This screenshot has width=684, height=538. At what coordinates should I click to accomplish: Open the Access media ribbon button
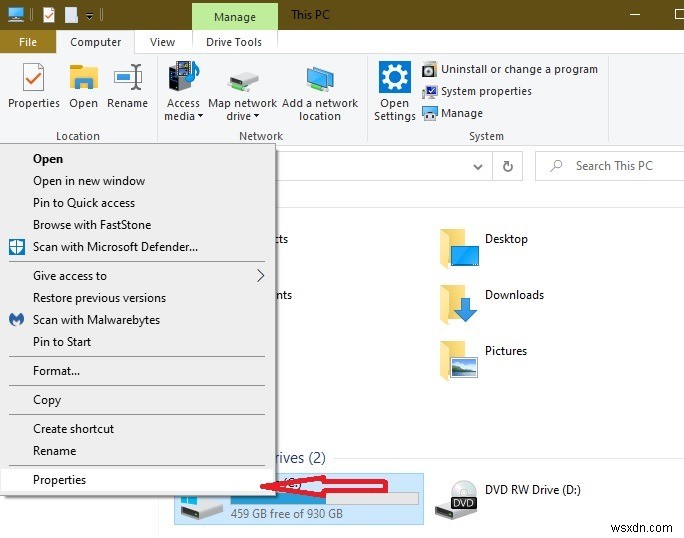[183, 91]
